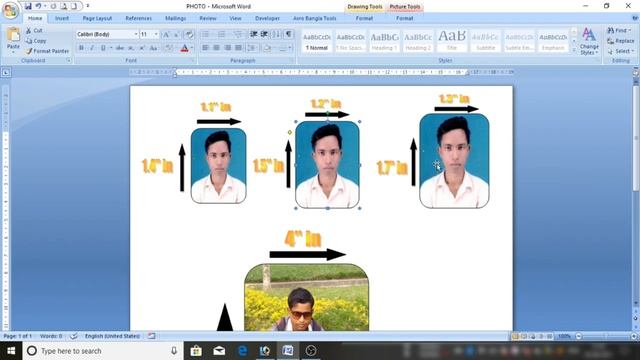Click Replace in Editing group
The height and width of the screenshot is (360, 640).
point(620,41)
